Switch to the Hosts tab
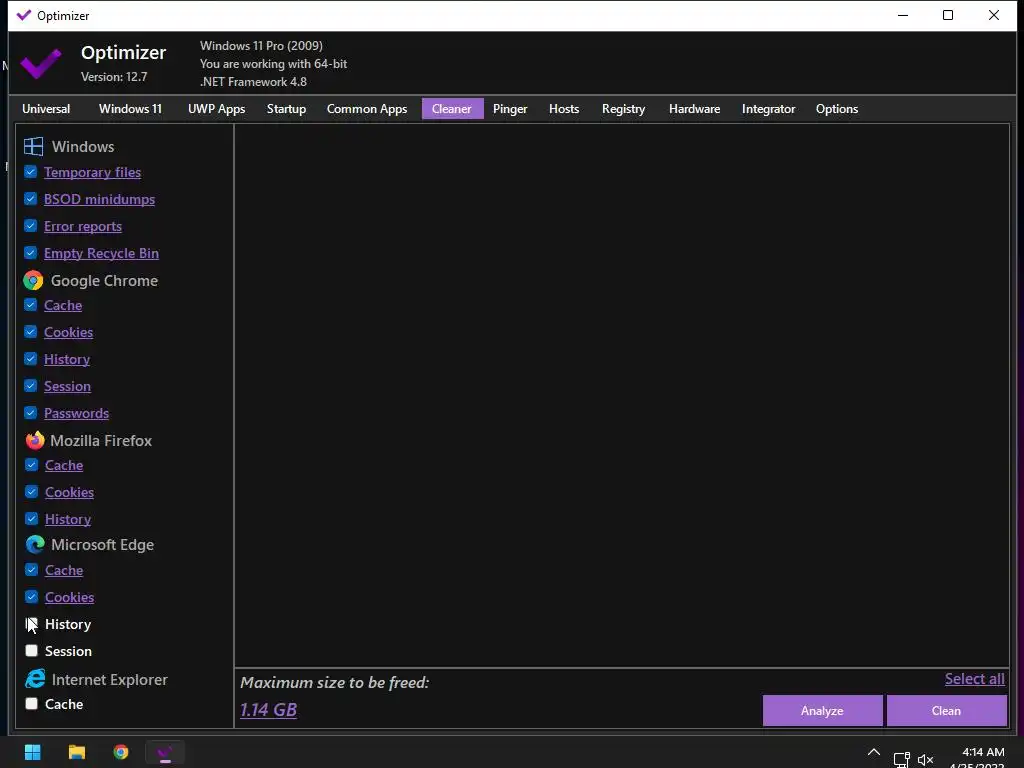 click(564, 109)
